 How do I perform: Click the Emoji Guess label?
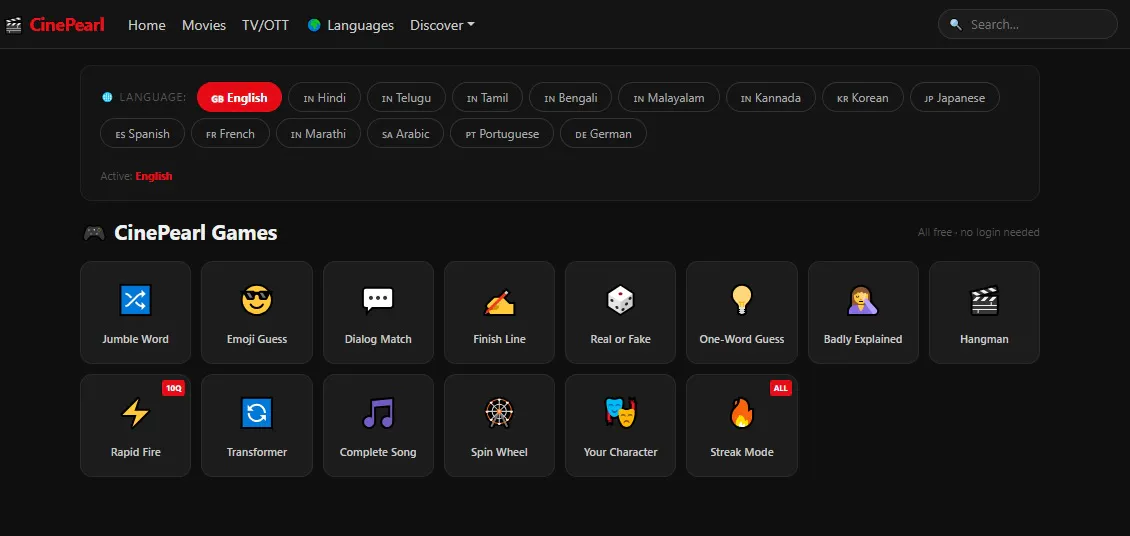point(257,339)
